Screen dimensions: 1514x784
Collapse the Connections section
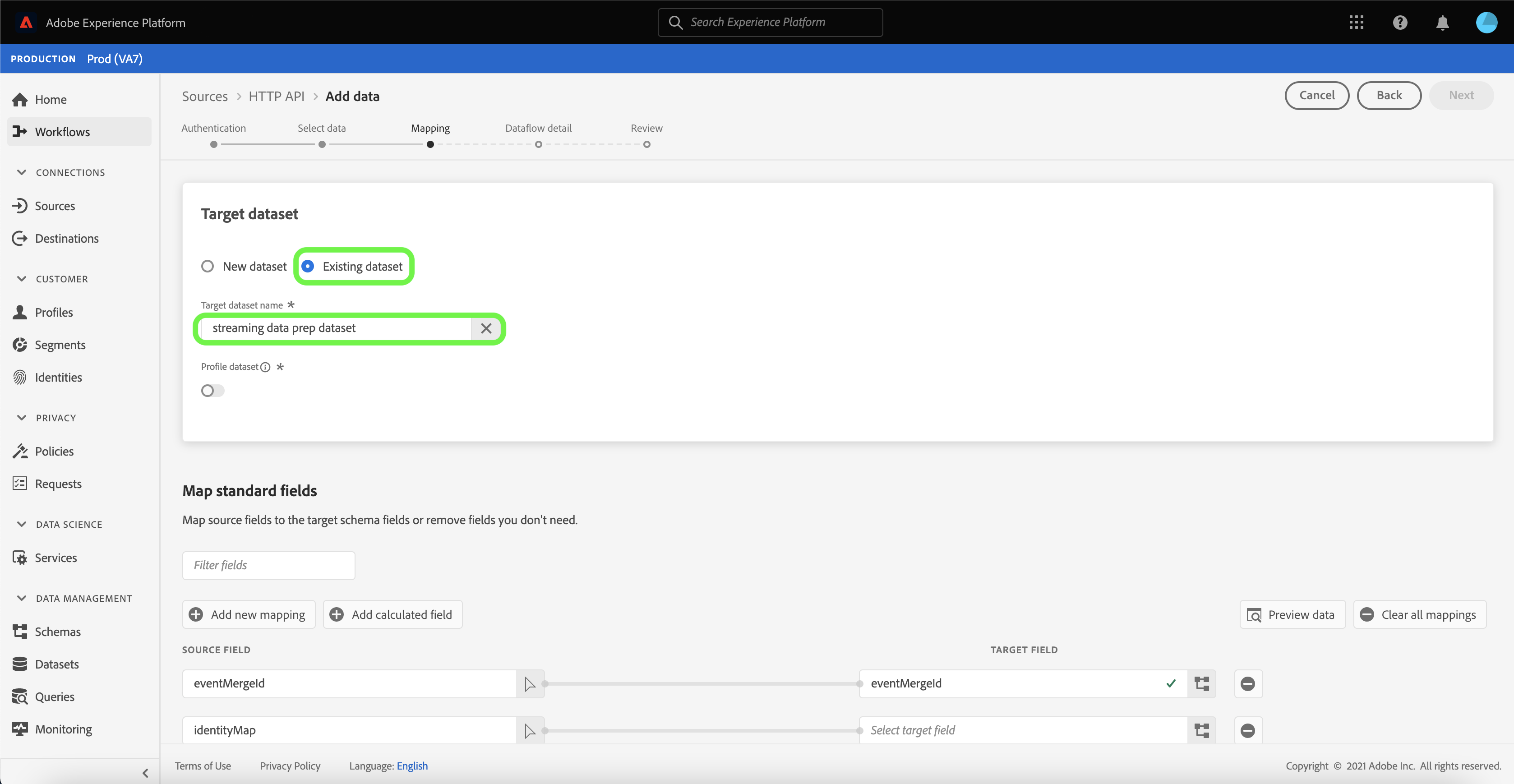pyautogui.click(x=22, y=172)
